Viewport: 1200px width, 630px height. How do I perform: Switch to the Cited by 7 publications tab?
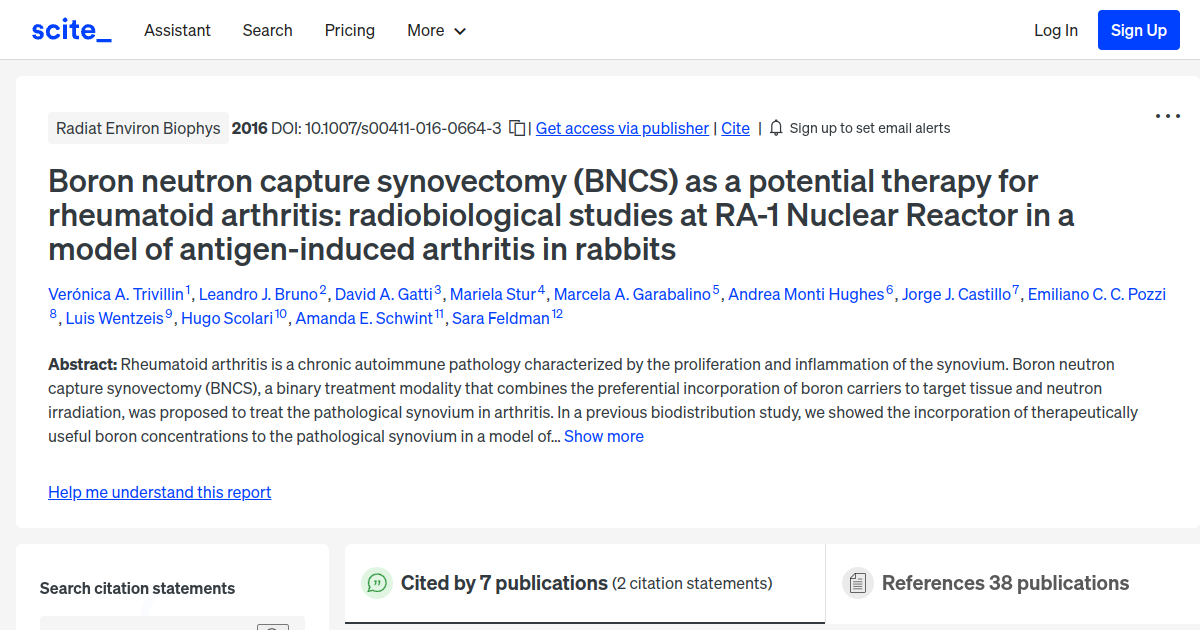click(504, 582)
